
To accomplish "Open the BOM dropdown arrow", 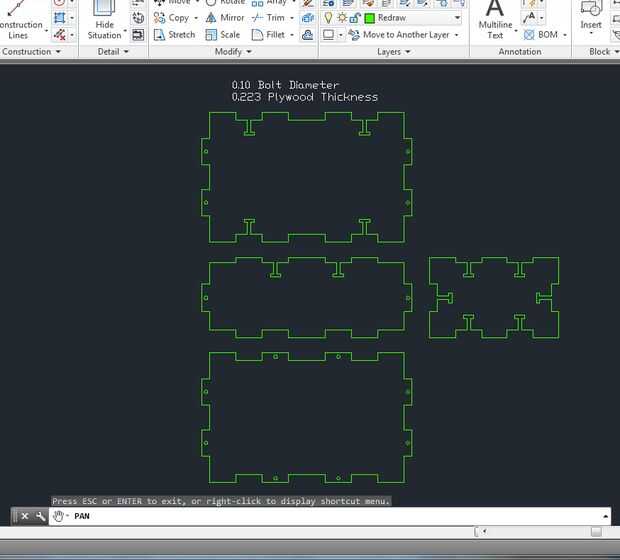I will tap(565, 35).
